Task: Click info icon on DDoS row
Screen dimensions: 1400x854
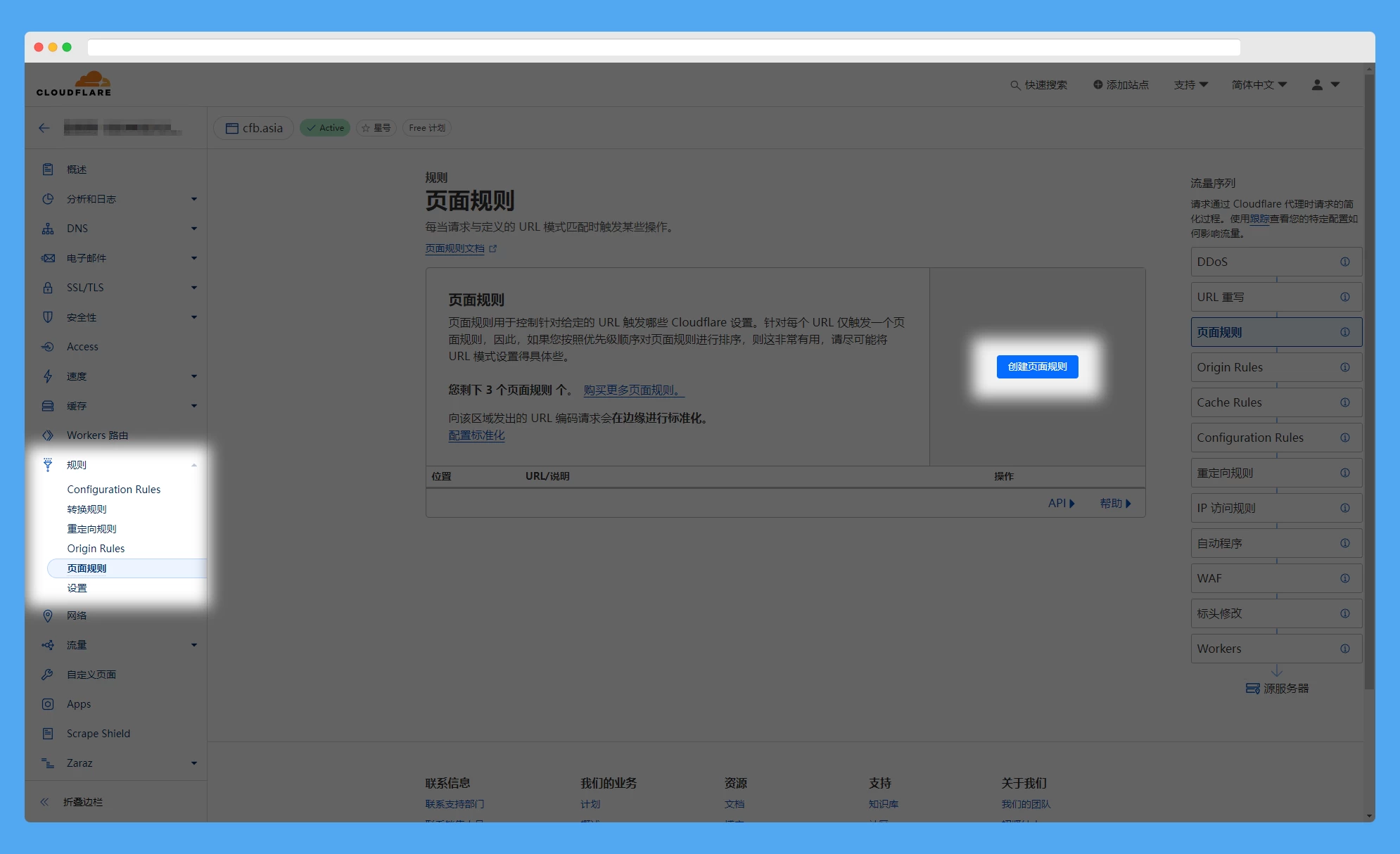Action: click(x=1344, y=262)
